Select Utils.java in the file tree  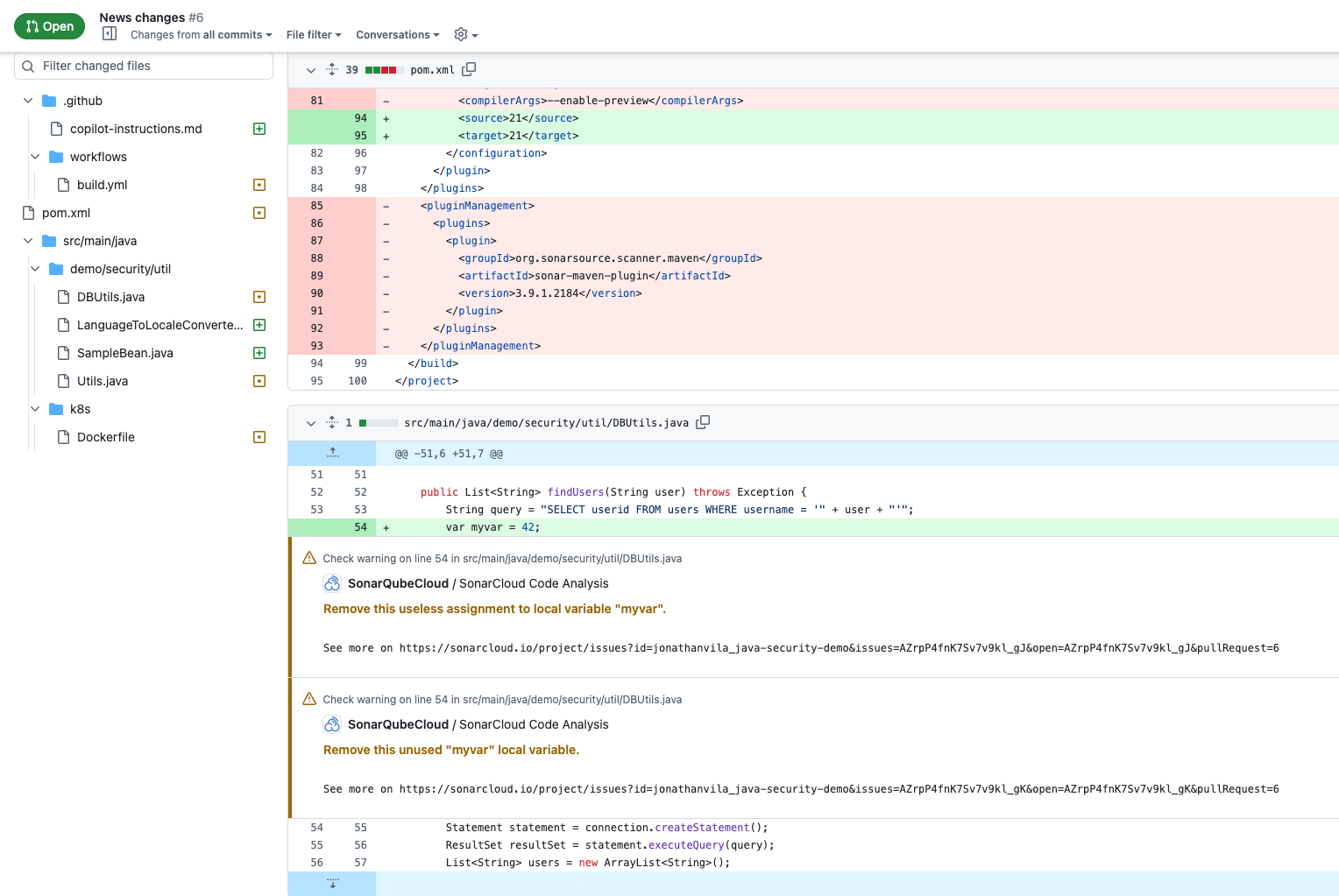pos(103,381)
